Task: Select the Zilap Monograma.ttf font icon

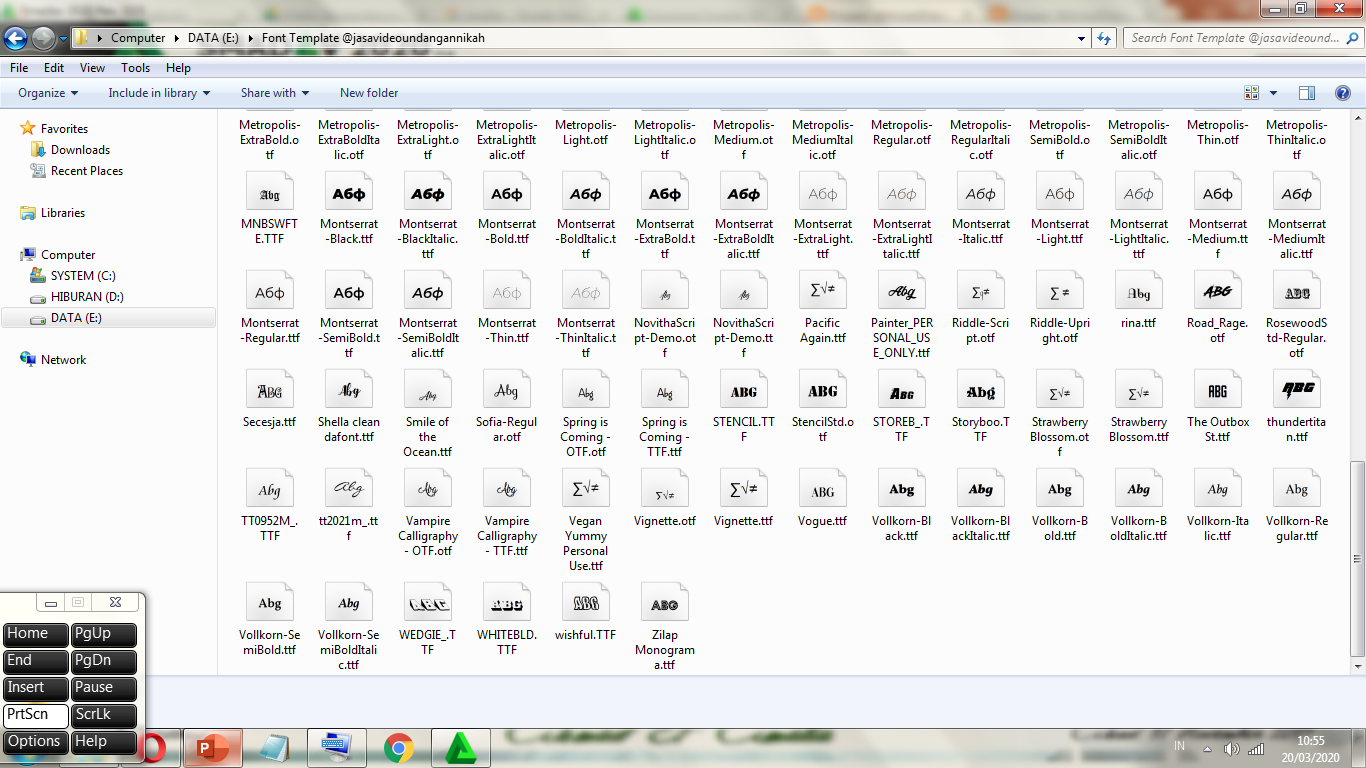Action: coord(665,603)
